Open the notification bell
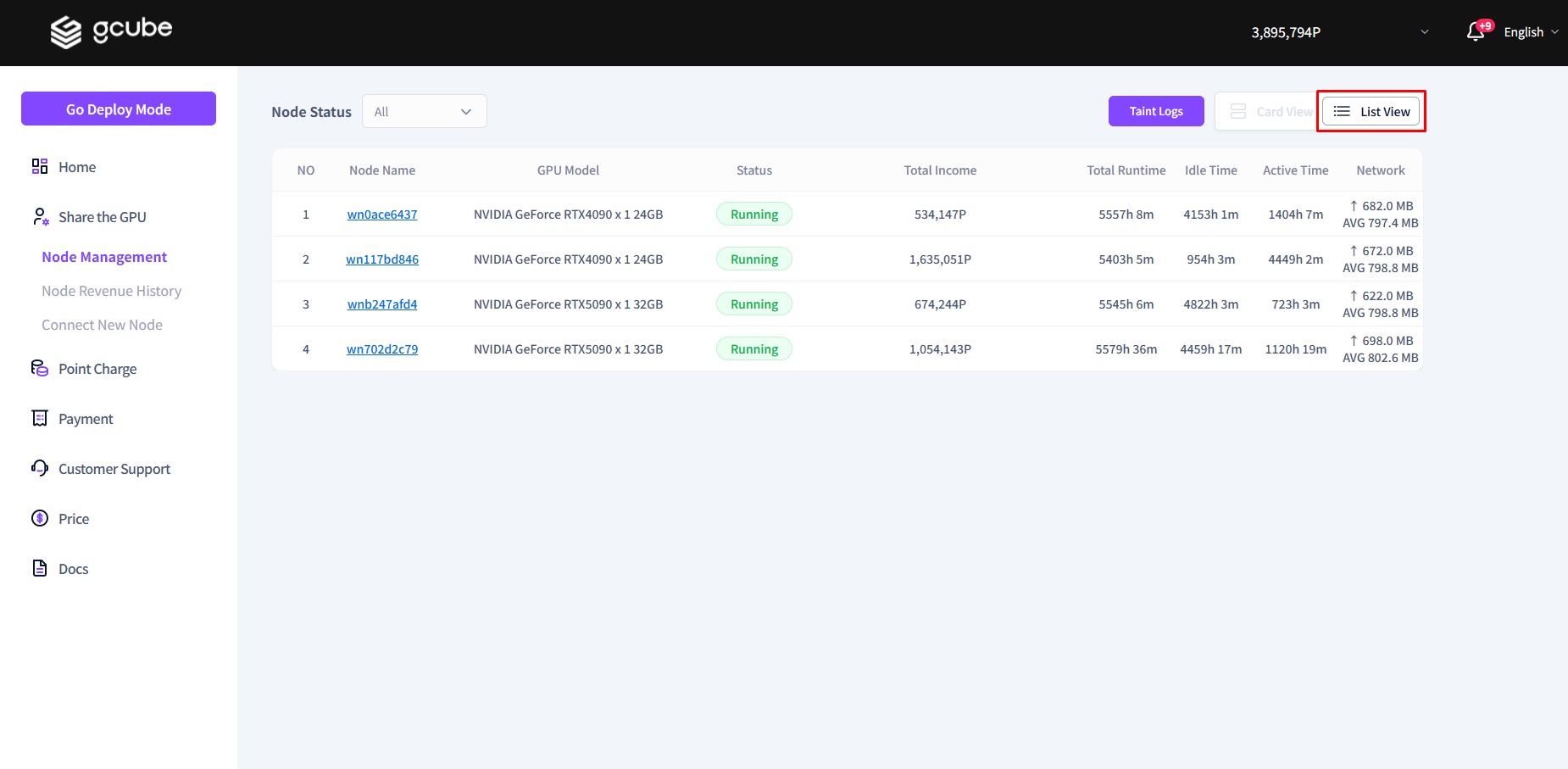 (x=1476, y=31)
